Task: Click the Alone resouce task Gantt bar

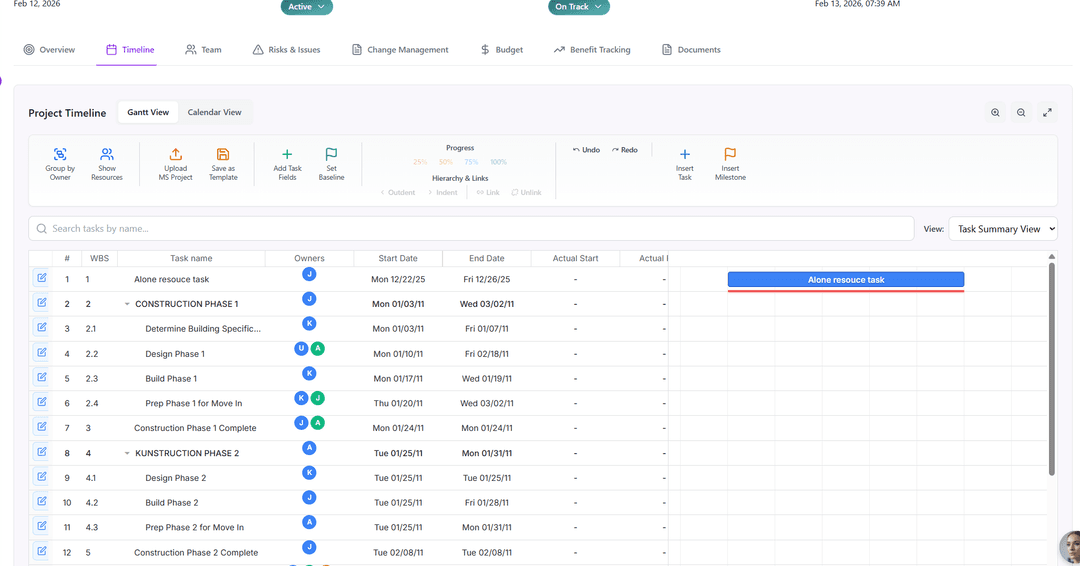Action: click(846, 280)
